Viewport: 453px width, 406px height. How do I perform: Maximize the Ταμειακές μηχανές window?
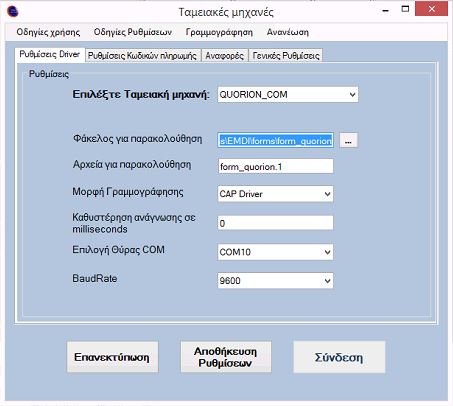click(405, 9)
